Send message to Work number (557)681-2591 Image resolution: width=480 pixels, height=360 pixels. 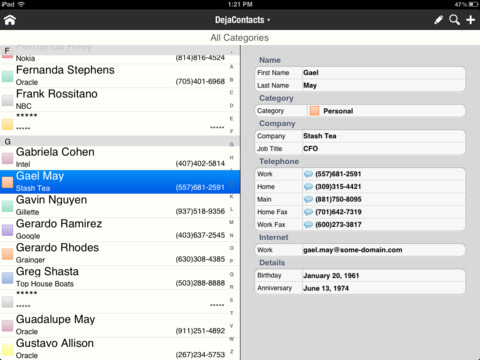tap(308, 174)
